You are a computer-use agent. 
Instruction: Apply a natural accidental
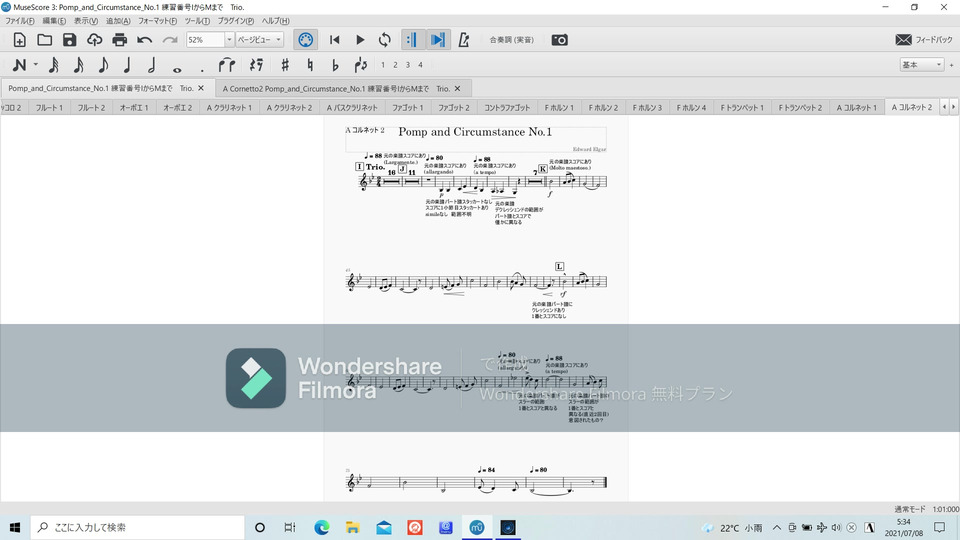pos(310,65)
